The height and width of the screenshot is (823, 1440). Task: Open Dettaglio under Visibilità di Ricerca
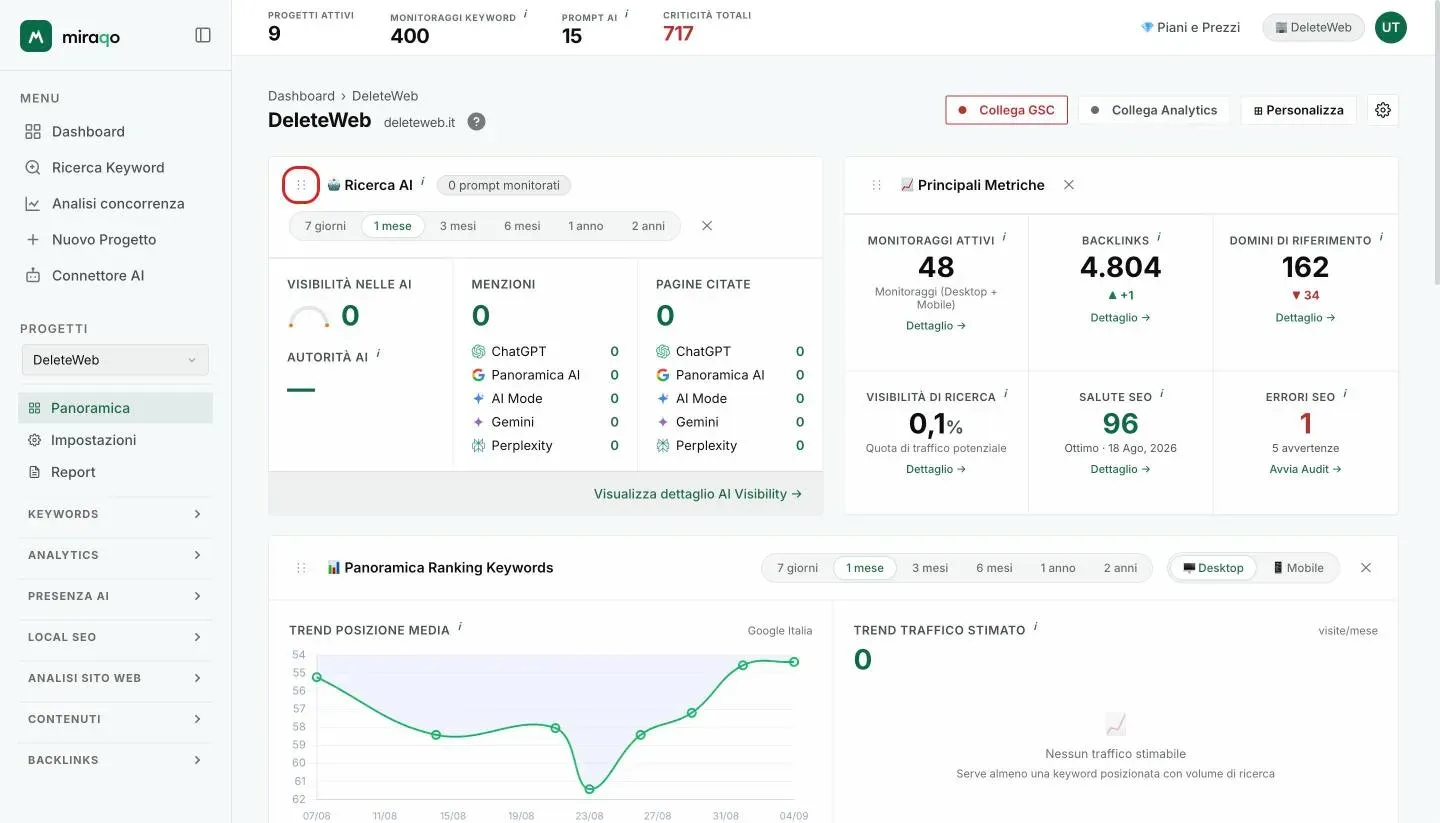[936, 469]
